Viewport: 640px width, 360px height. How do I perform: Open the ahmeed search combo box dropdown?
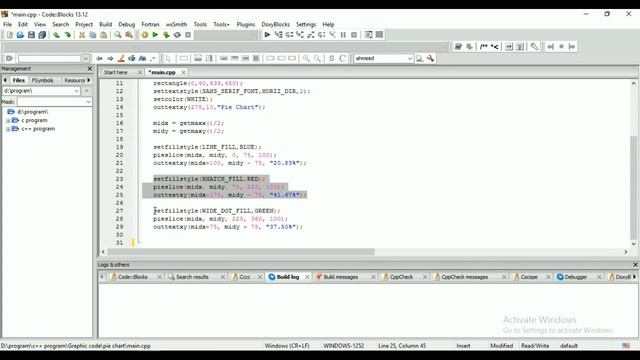pyautogui.click(x=410, y=58)
